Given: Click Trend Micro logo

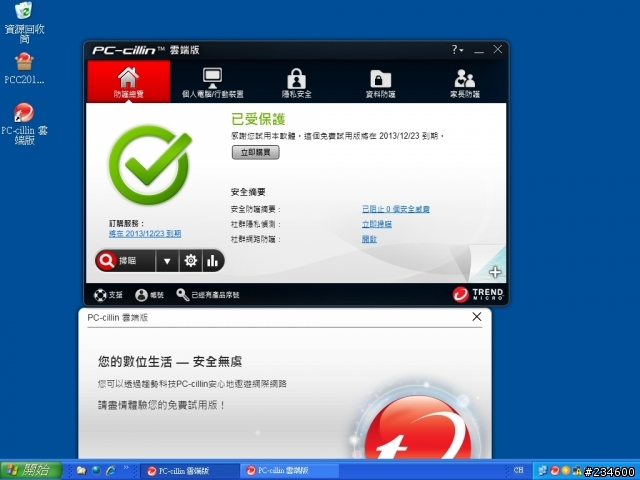Looking at the screenshot, I should (x=478, y=294).
